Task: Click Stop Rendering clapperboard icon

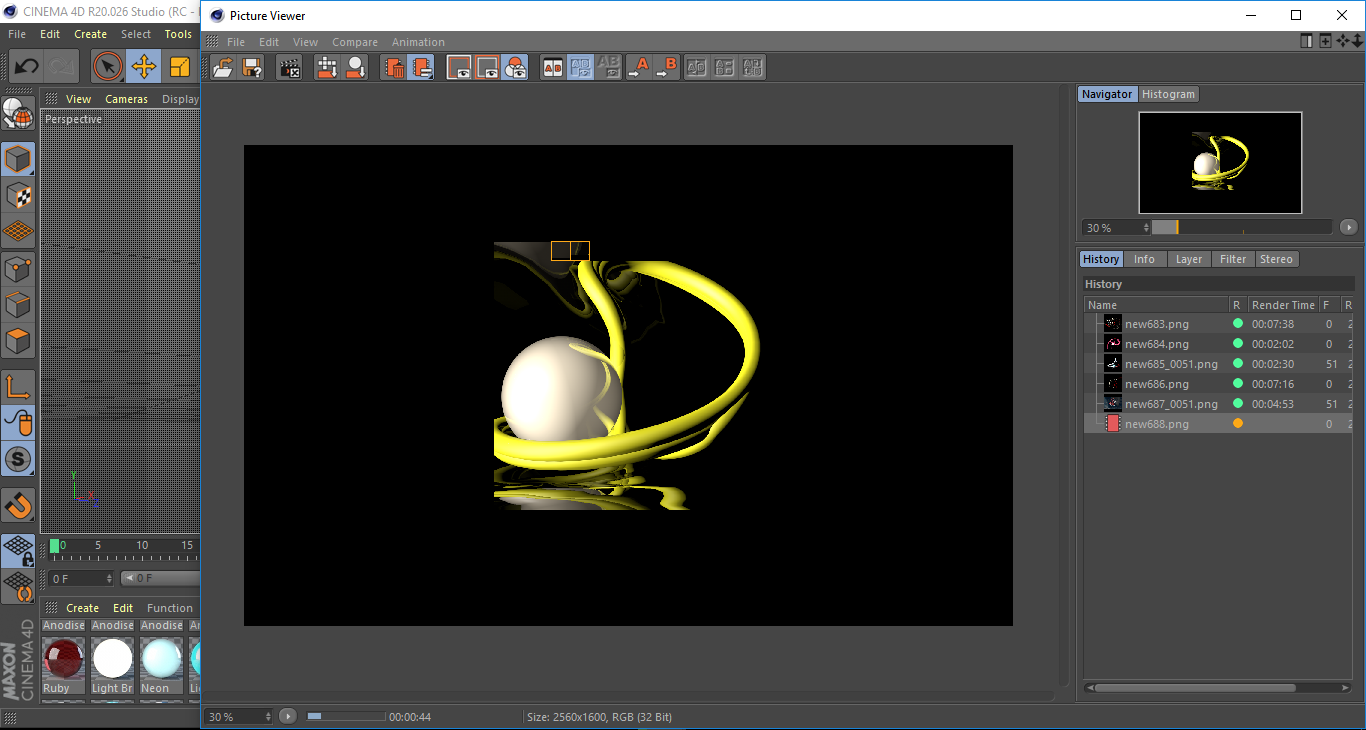Action: (x=289, y=68)
